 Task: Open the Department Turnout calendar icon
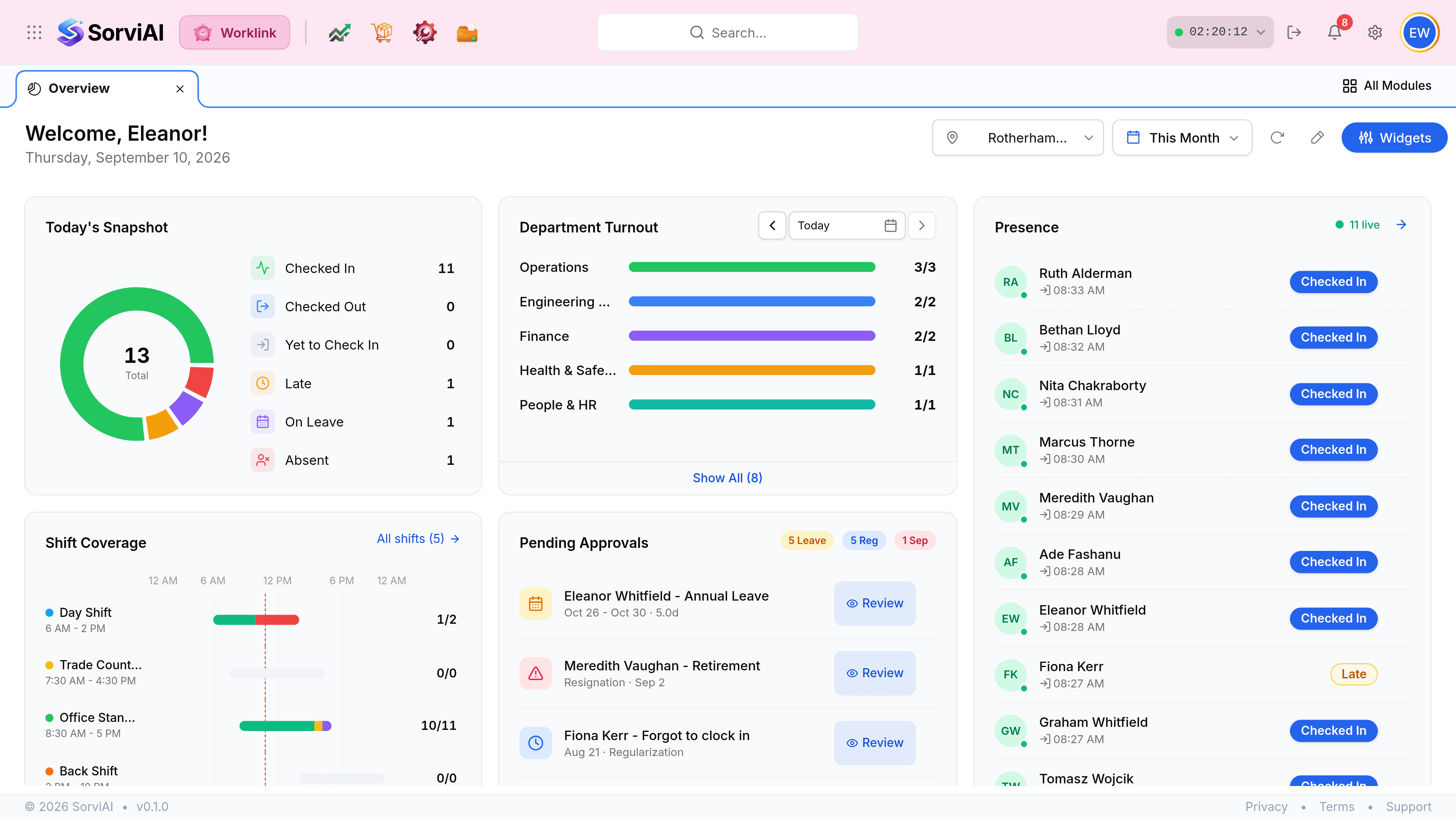[890, 226]
